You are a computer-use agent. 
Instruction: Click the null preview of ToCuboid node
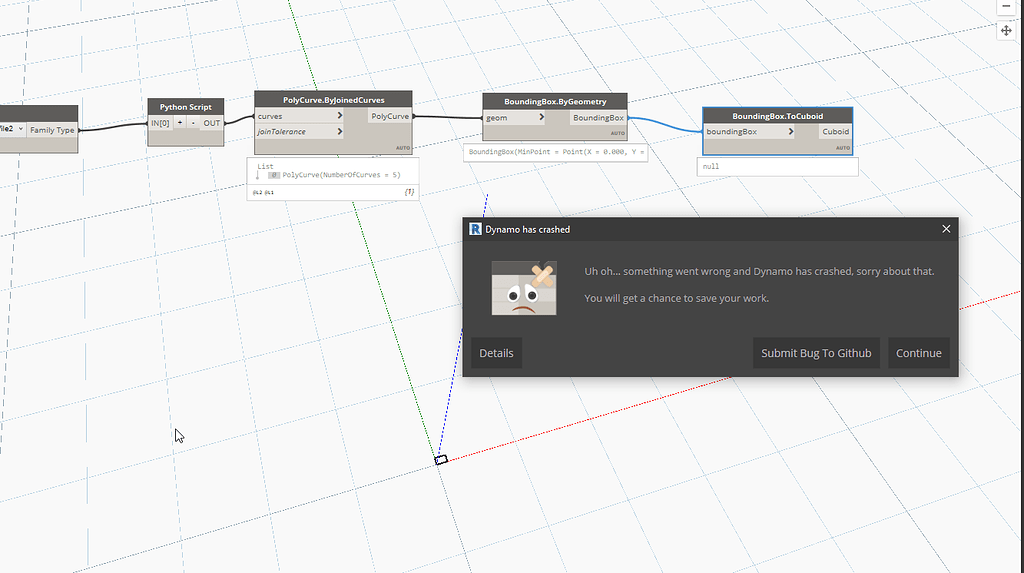click(x=777, y=167)
